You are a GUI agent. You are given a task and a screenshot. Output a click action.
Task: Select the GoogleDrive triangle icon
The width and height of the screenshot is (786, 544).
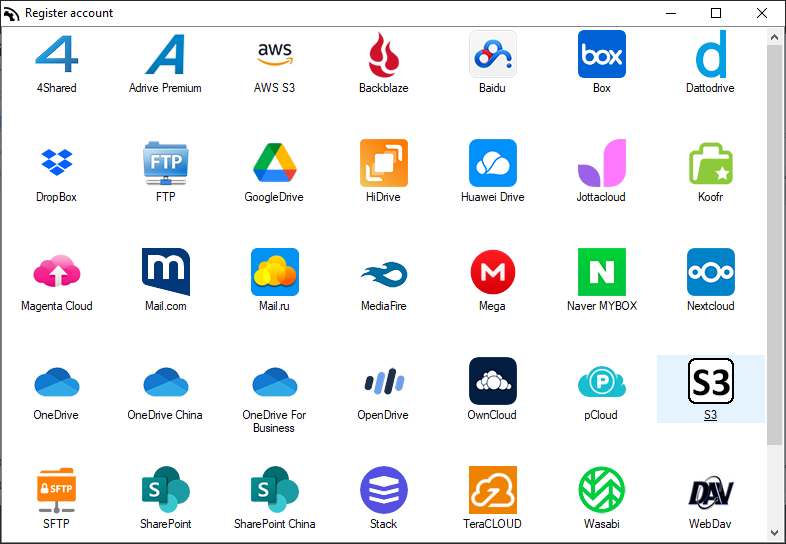click(275, 162)
